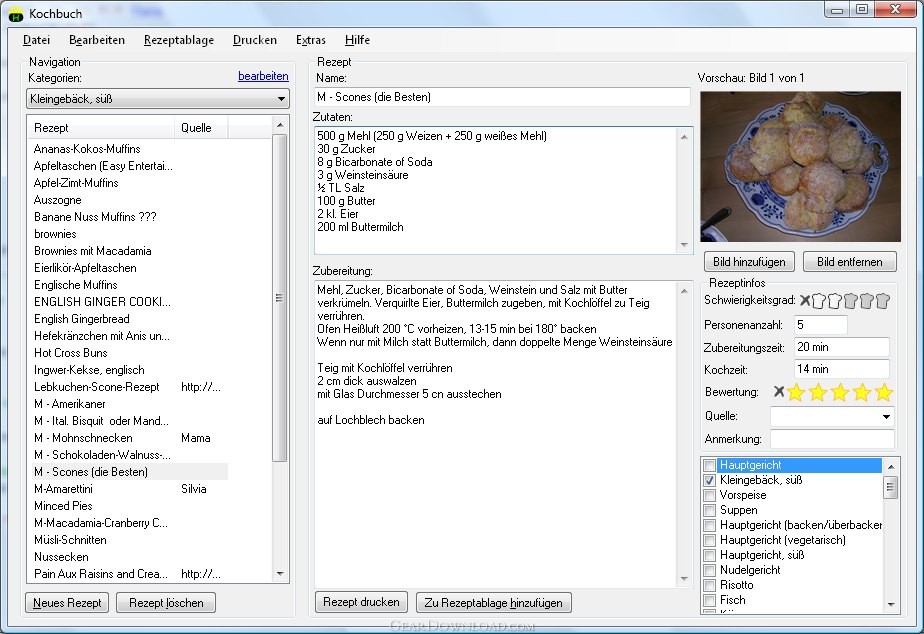Click Zutaten box scroll down arrow
924x634 pixels.
pos(684,245)
